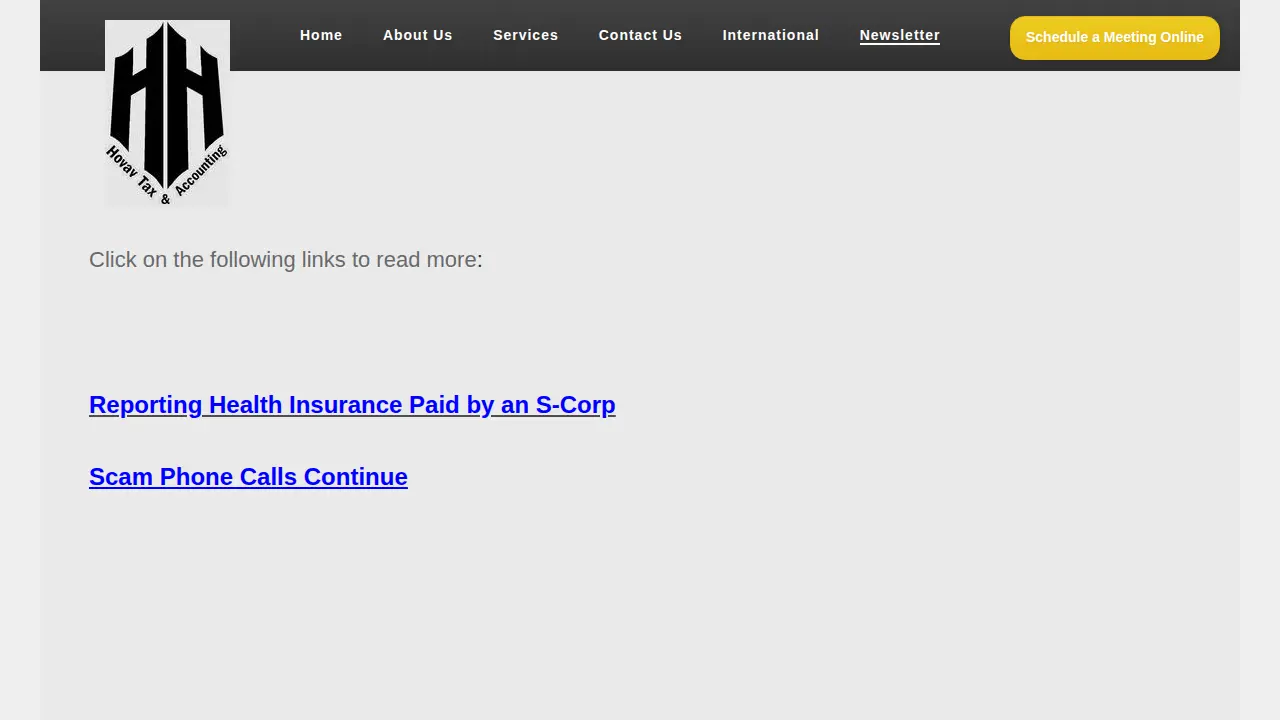Open the Home menu item
This screenshot has height=720, width=1280.
(321, 35)
